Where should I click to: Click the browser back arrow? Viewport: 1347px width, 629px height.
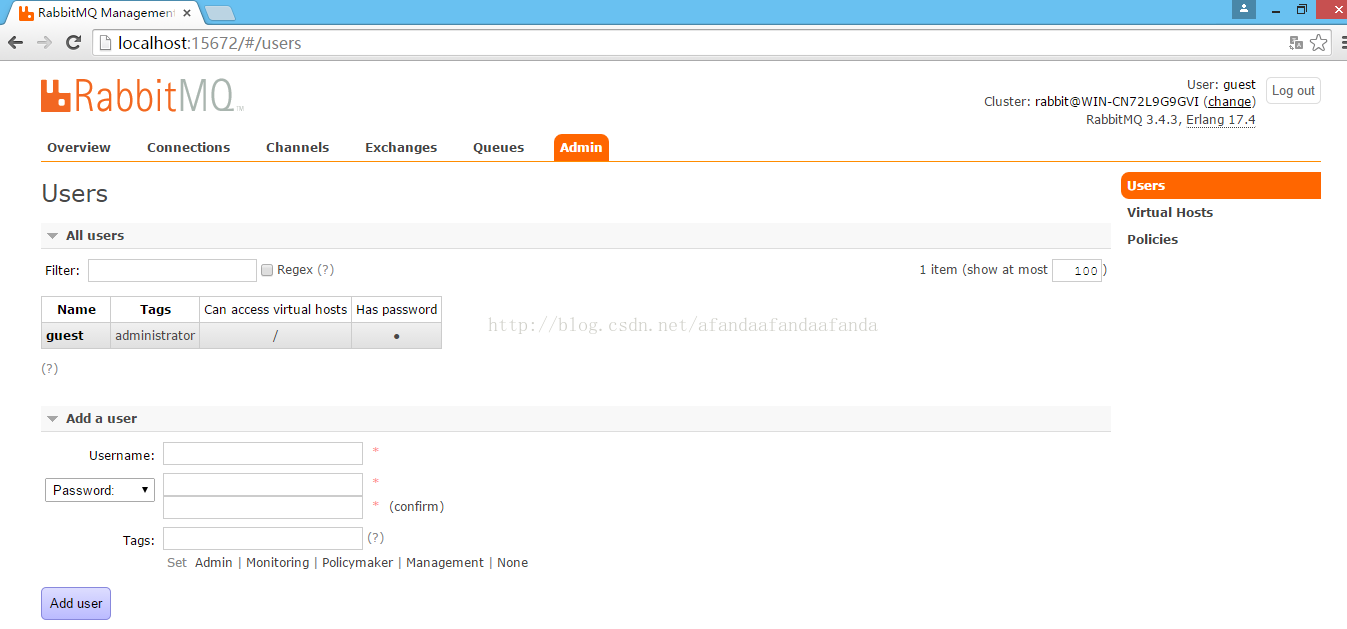[15, 43]
